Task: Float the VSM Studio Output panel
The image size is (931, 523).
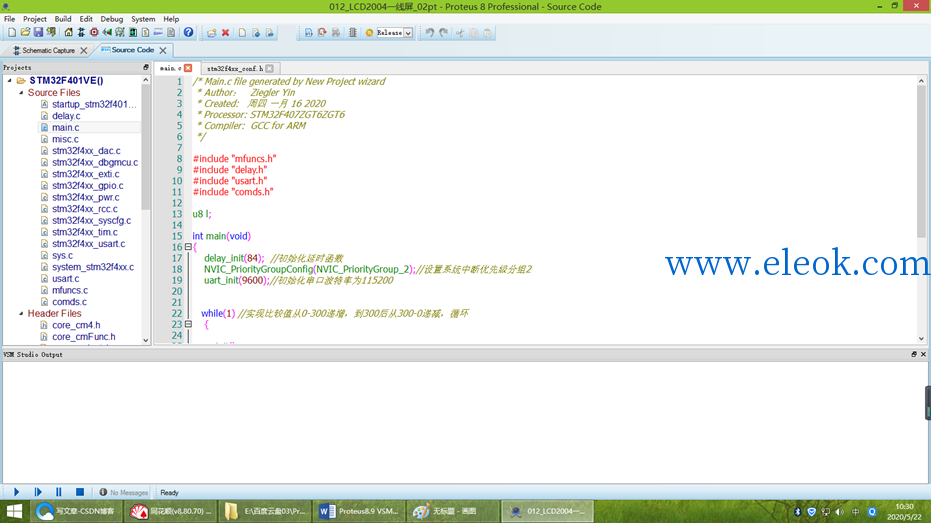Action: (914, 354)
